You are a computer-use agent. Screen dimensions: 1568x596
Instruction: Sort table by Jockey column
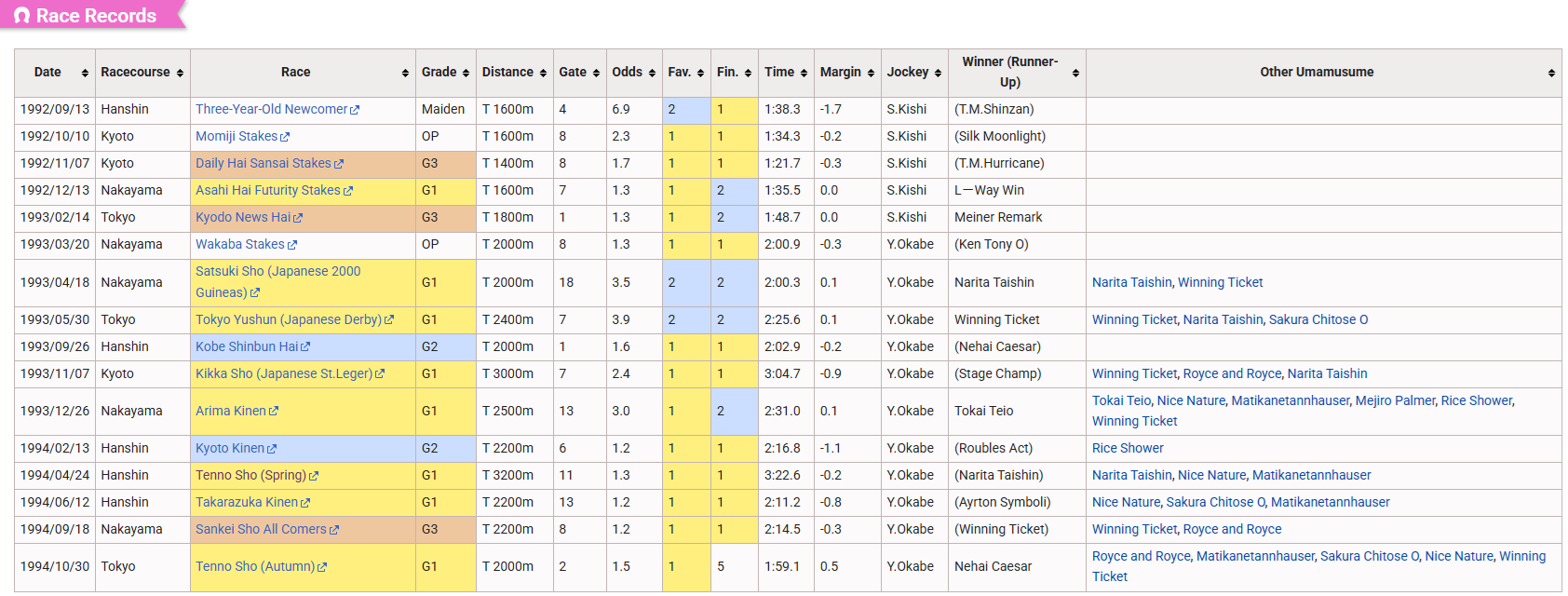click(938, 73)
